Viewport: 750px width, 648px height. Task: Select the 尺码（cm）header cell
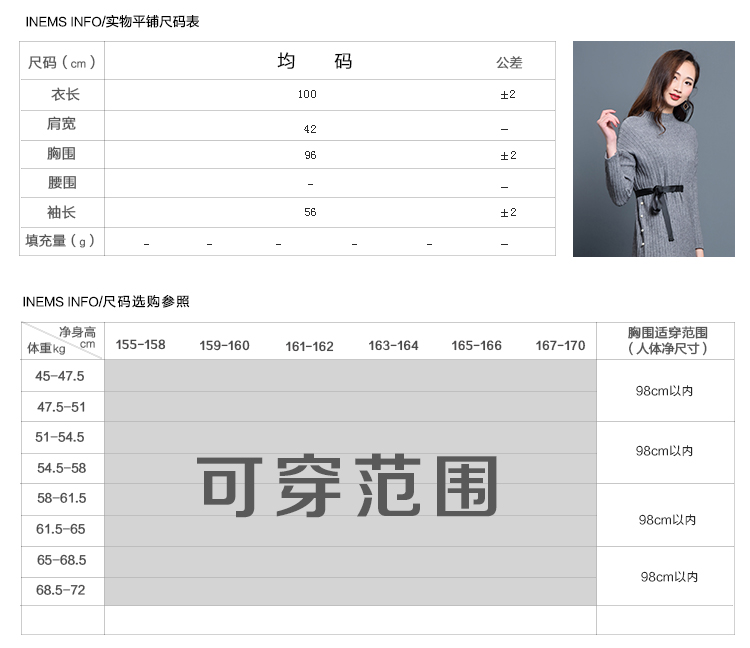tap(62, 62)
